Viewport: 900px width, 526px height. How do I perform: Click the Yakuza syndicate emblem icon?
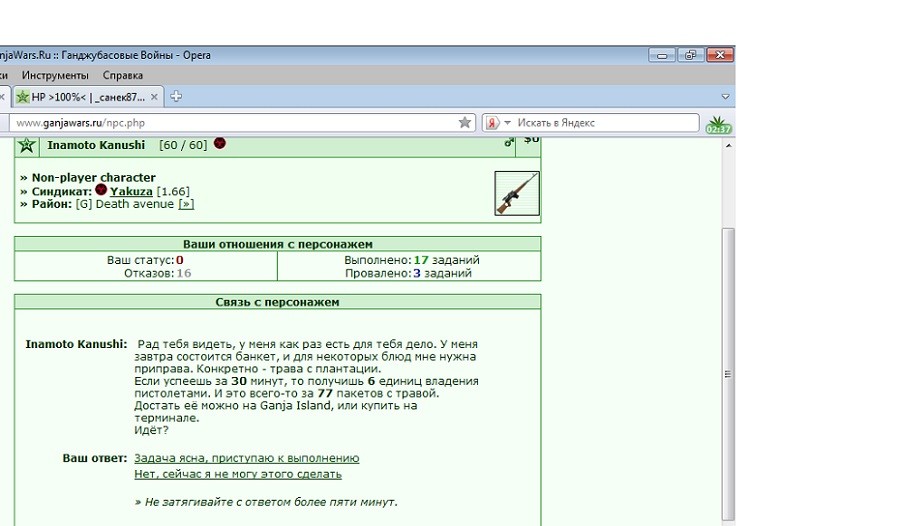pos(101,189)
